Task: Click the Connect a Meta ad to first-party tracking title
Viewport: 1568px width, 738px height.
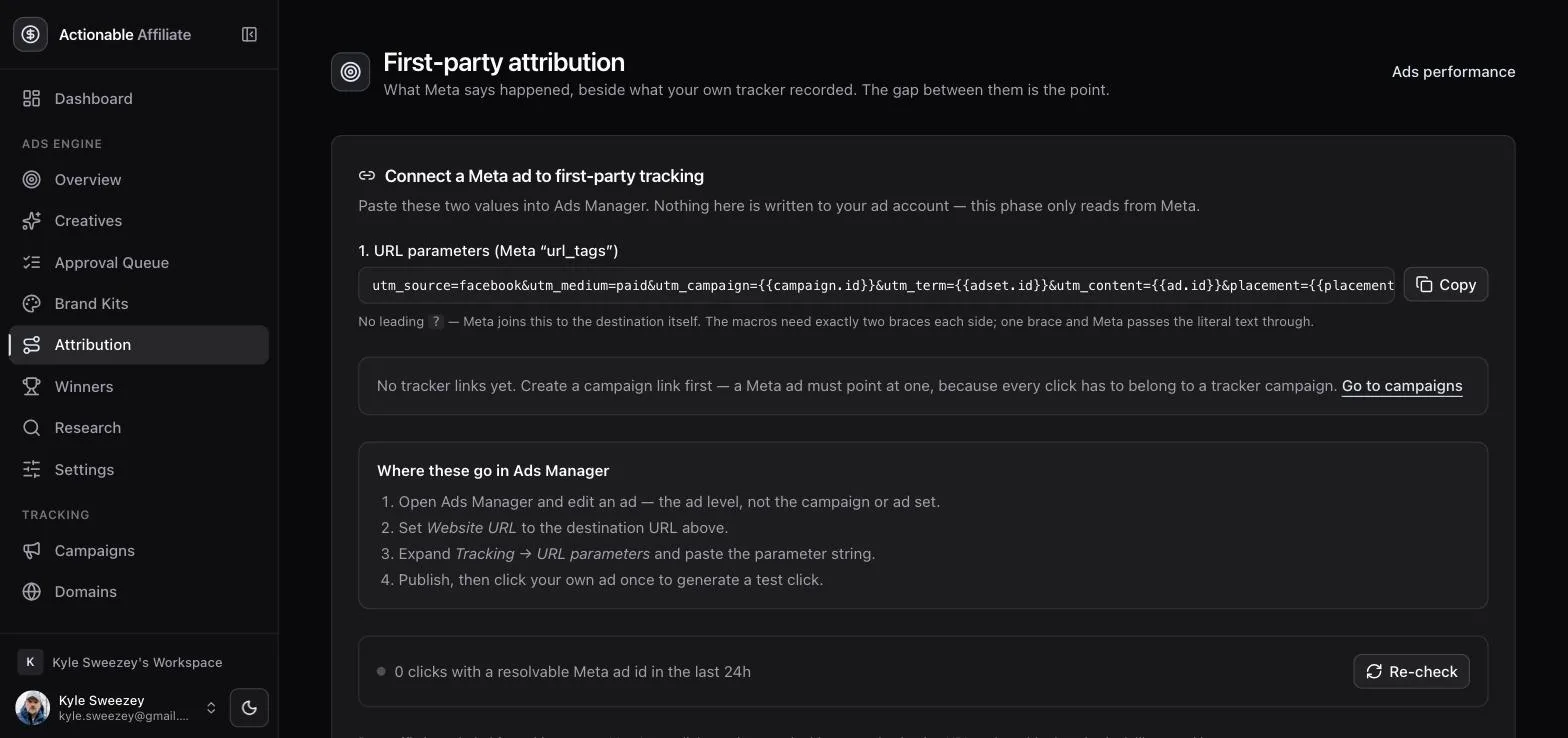Action: click(x=544, y=176)
